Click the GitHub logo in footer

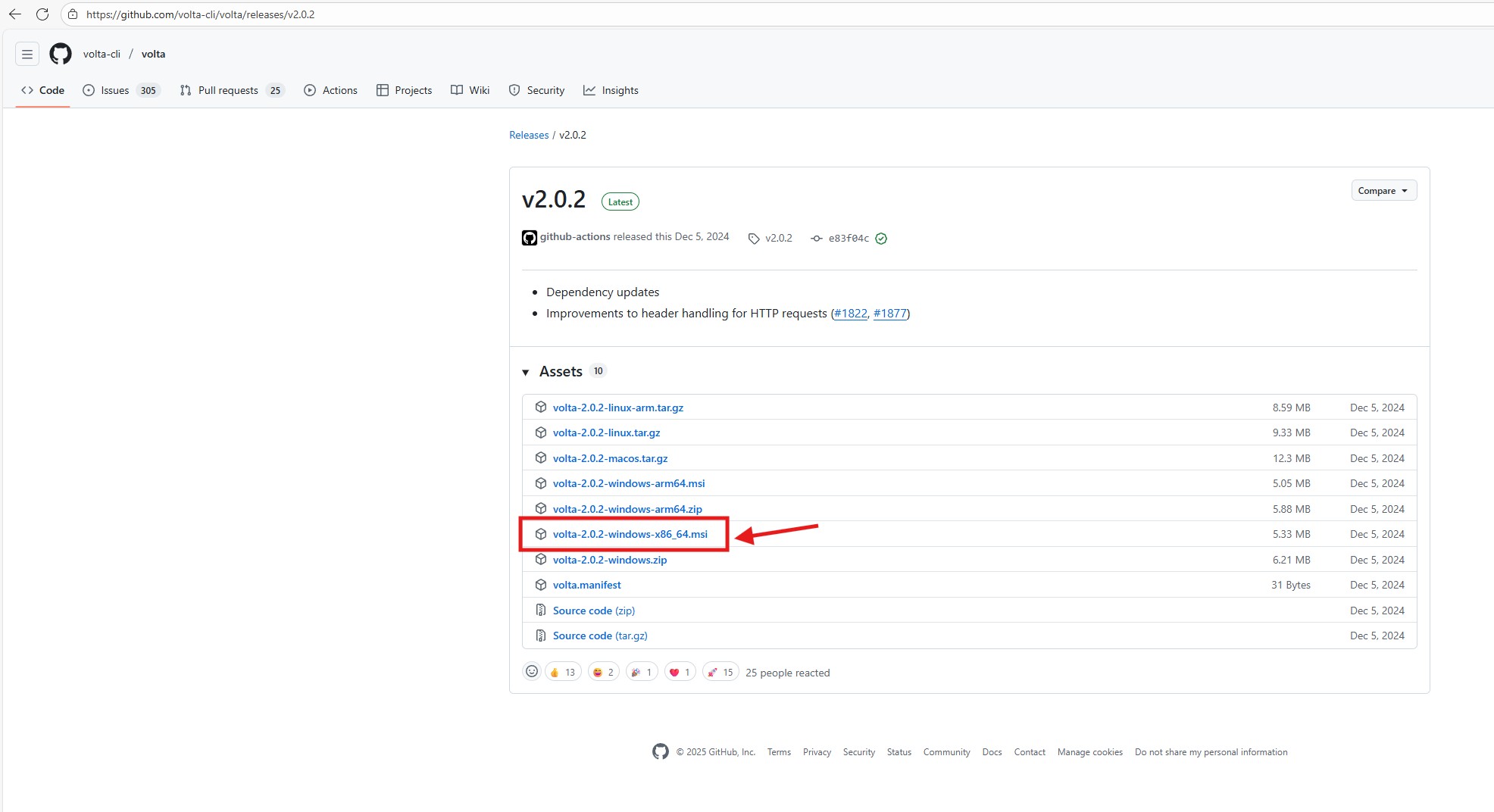click(x=661, y=751)
